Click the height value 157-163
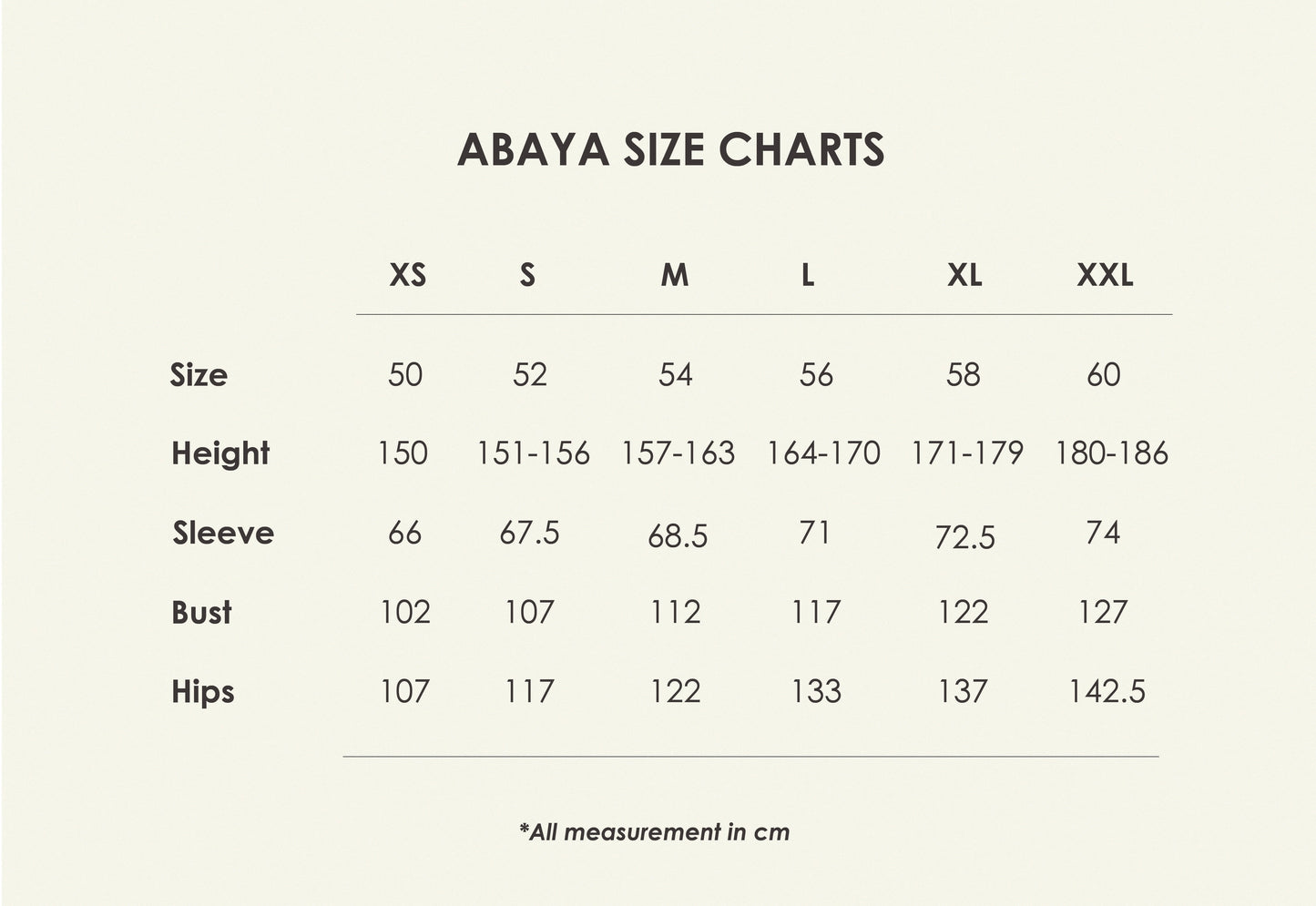The width and height of the screenshot is (1316, 906). pyautogui.click(x=678, y=453)
